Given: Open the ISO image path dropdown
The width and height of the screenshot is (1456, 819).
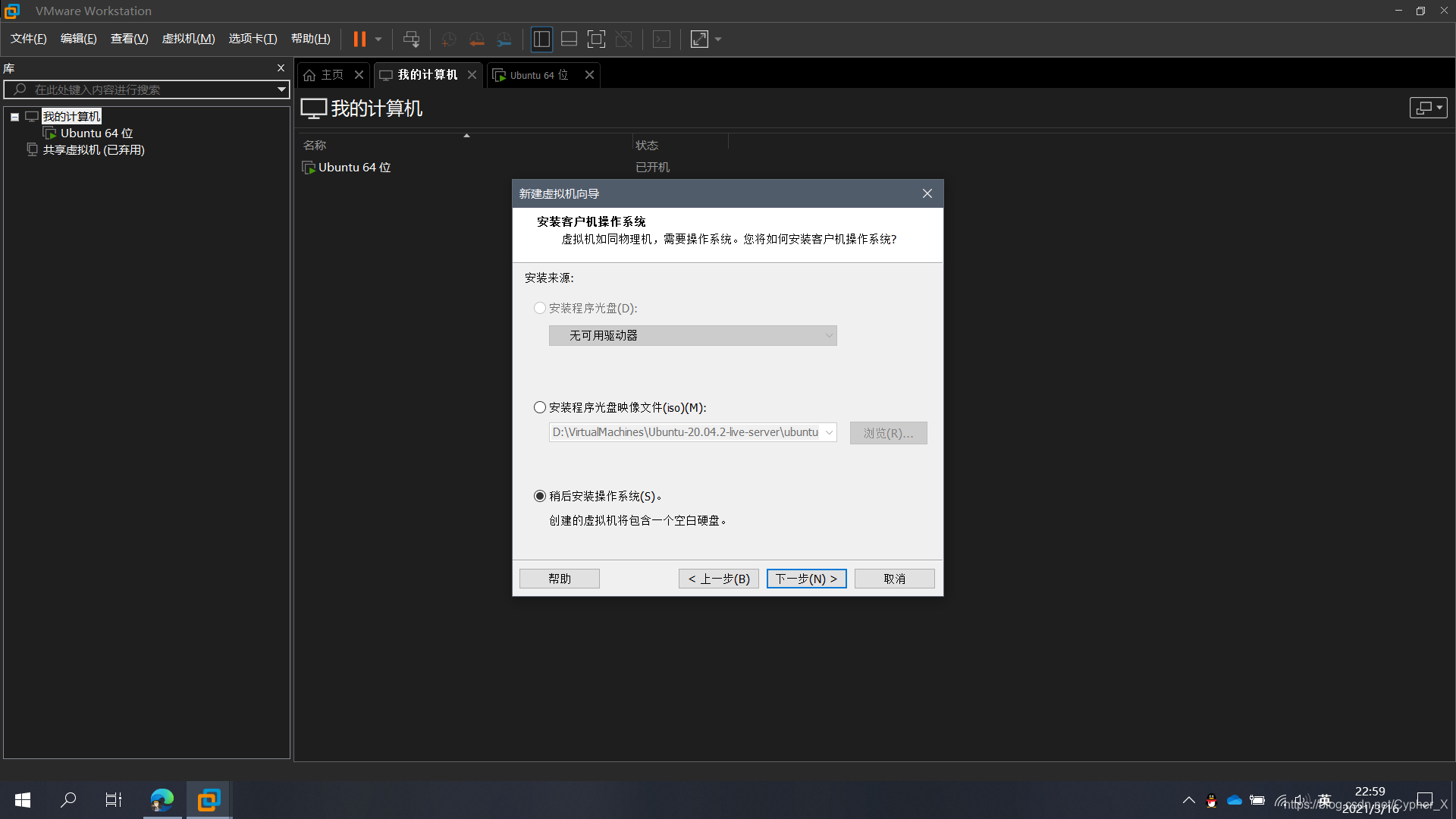Looking at the screenshot, I should tap(830, 432).
